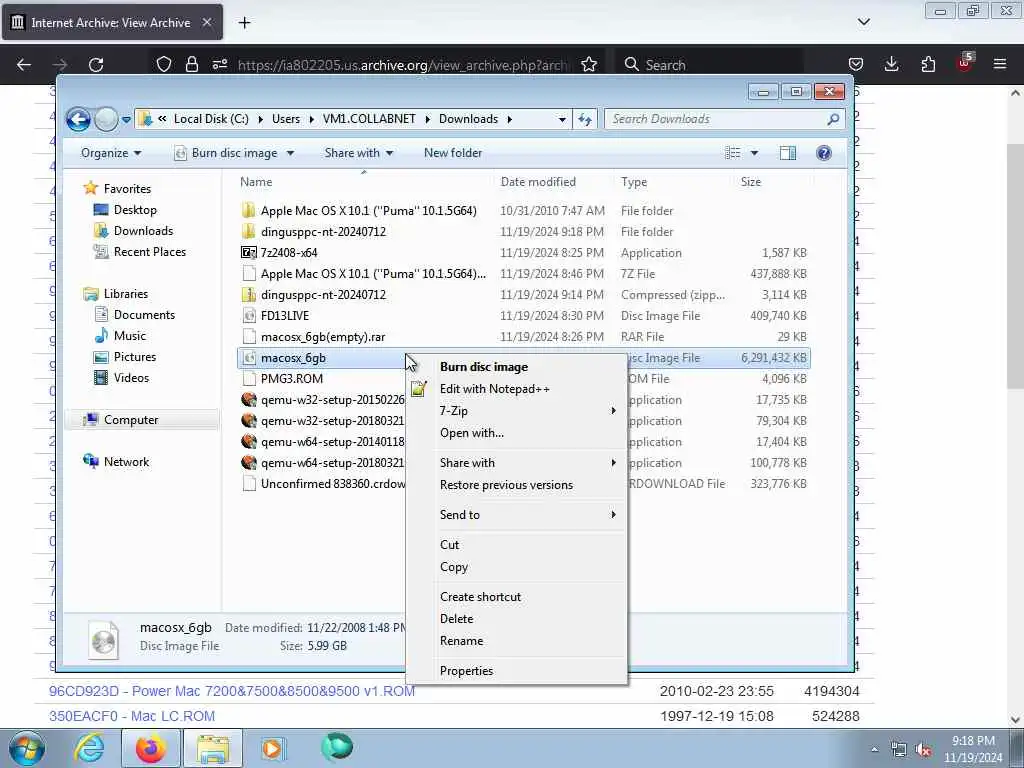Select Desktop in Favorites
The width and height of the screenshot is (1024, 768).
click(x=135, y=210)
